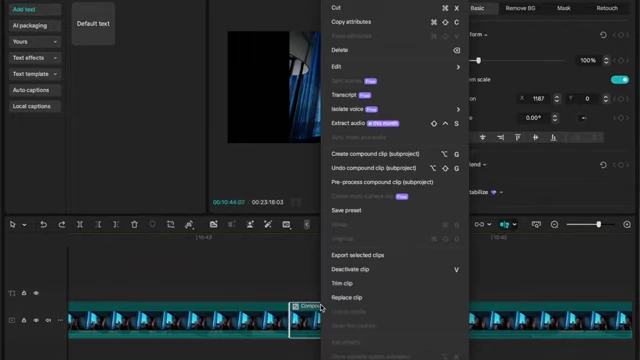
Task: Adjust the timeline zoom slider
Action: (x=598, y=224)
